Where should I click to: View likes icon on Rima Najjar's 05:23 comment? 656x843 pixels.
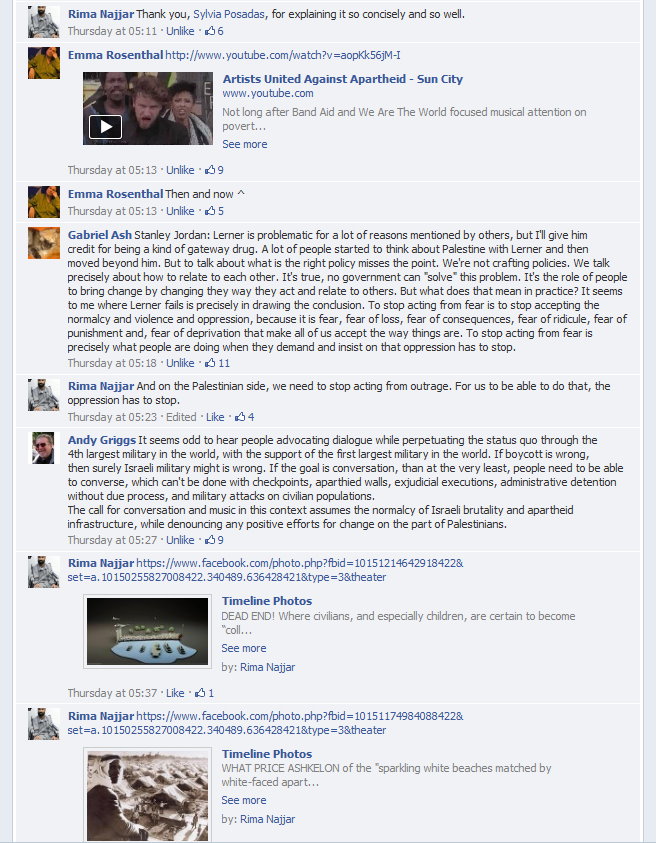[x=240, y=417]
